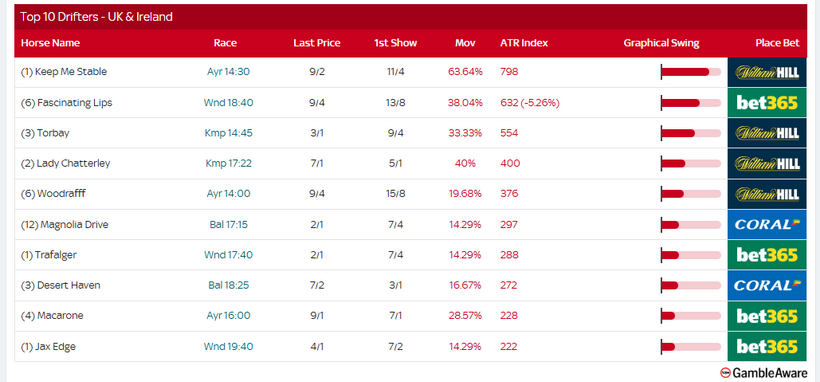Click bet365 logo for Trafalger row
This screenshot has height=382, width=820.
(x=767, y=255)
